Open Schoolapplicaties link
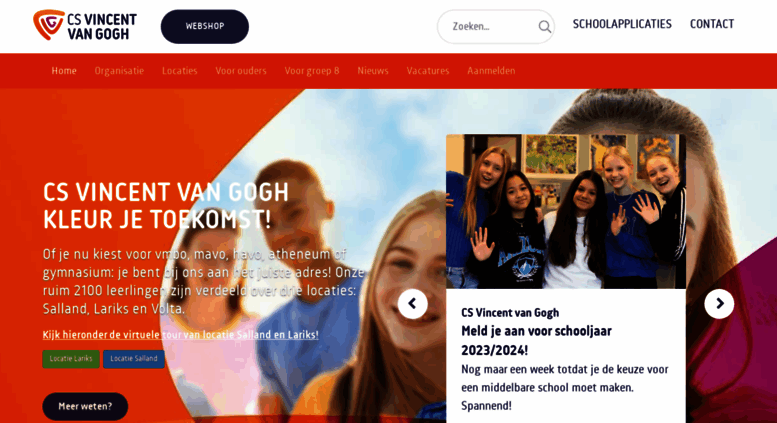Image resolution: width=777 pixels, height=423 pixels. tap(622, 24)
